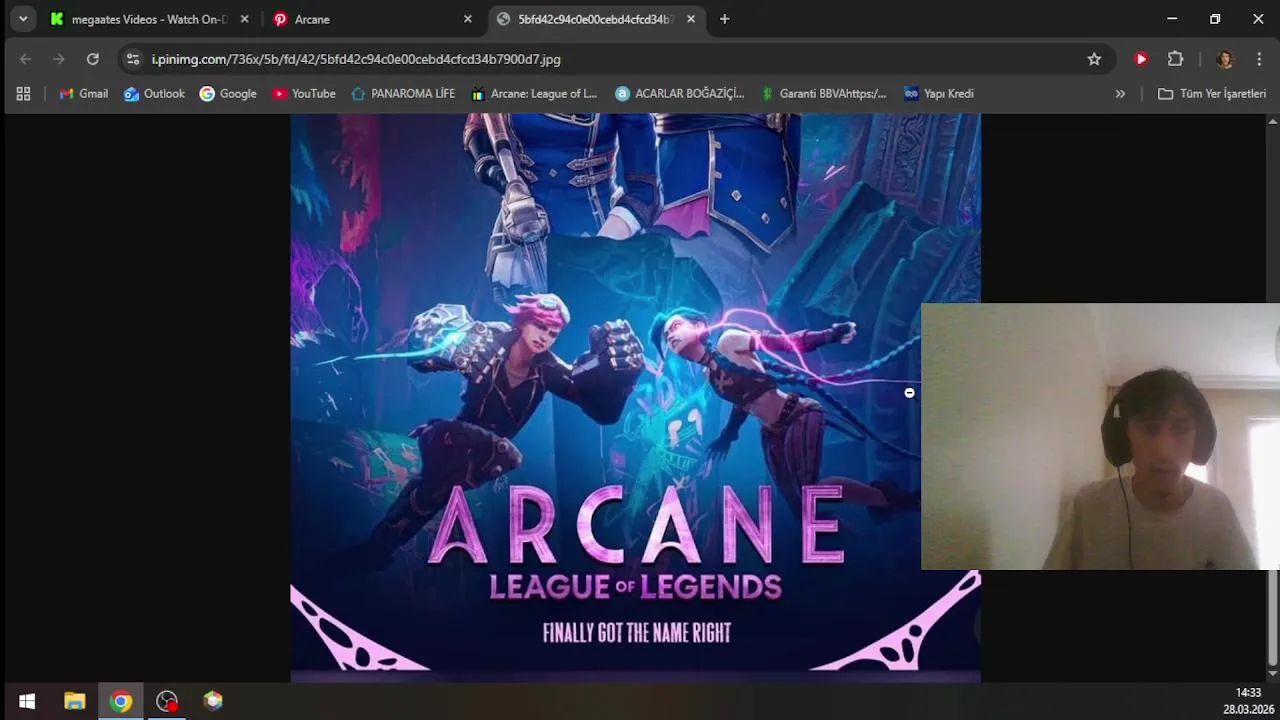Open the Yapı Kredi bookmark
Image resolution: width=1280 pixels, height=720 pixels.
(x=938, y=93)
